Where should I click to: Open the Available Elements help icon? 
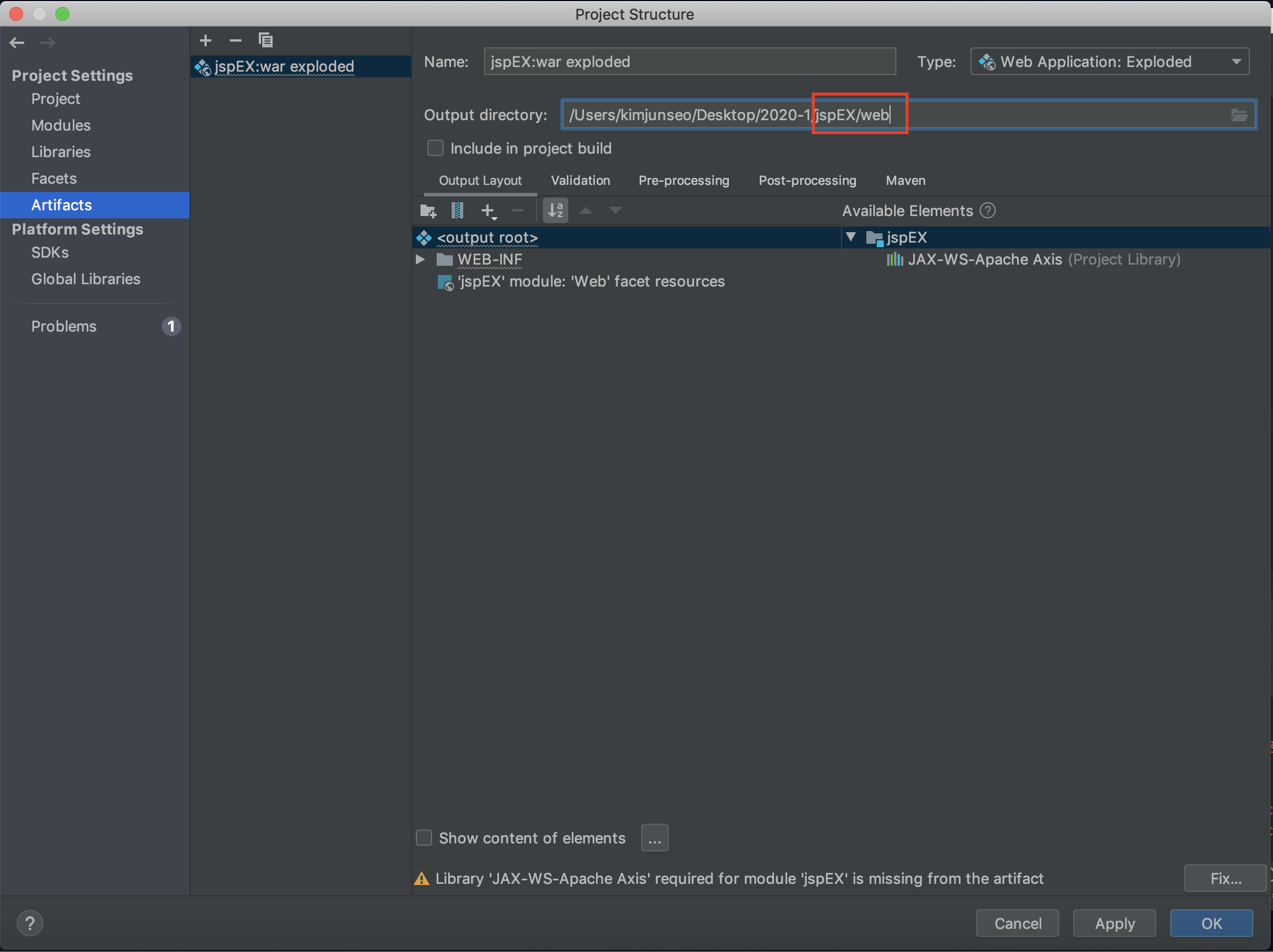tap(988, 211)
